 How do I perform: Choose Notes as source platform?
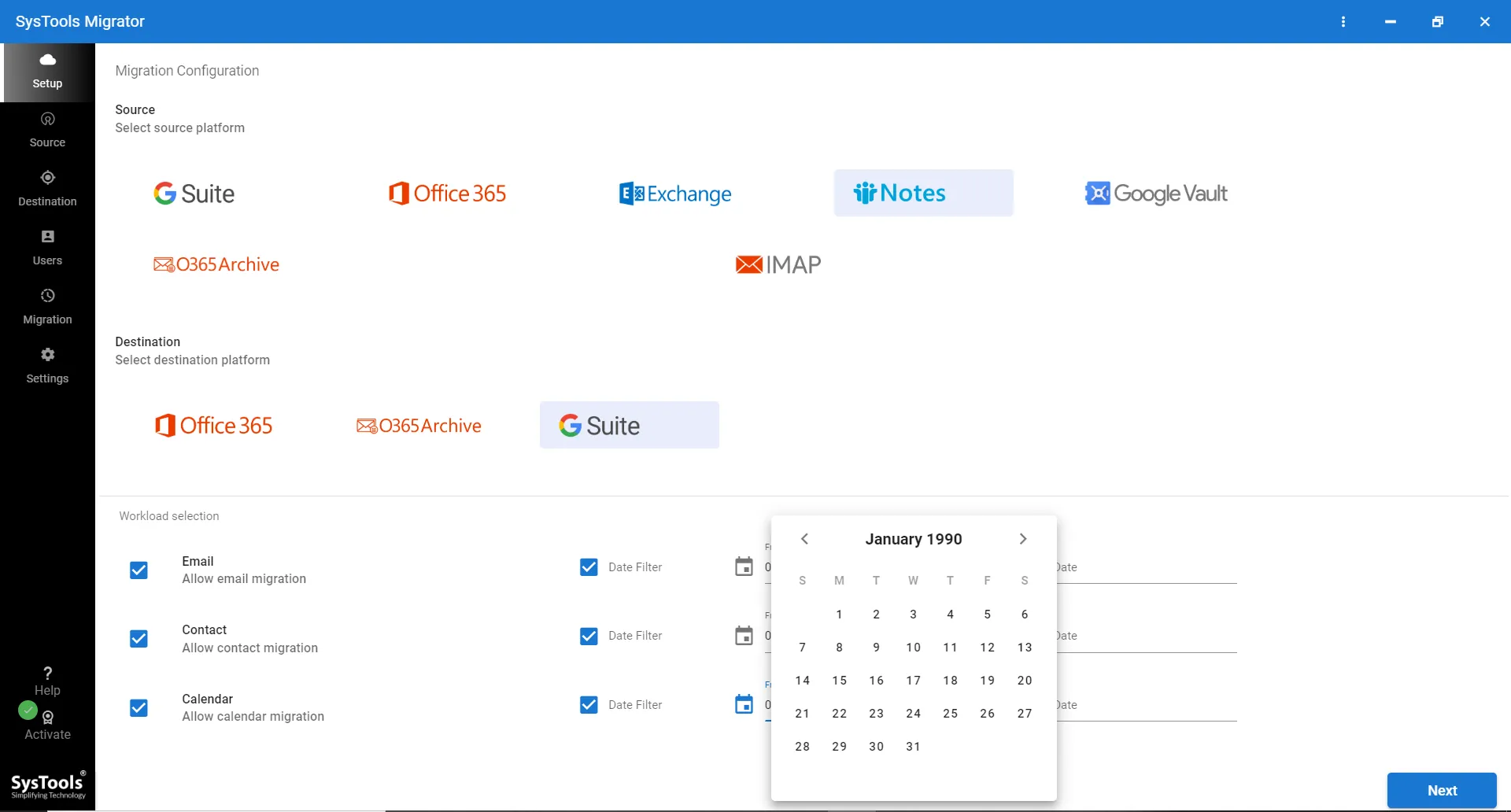[923, 193]
